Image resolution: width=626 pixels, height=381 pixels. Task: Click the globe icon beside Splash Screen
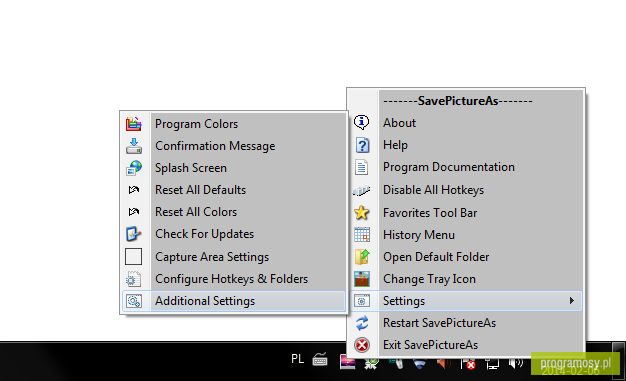pyautogui.click(x=134, y=168)
